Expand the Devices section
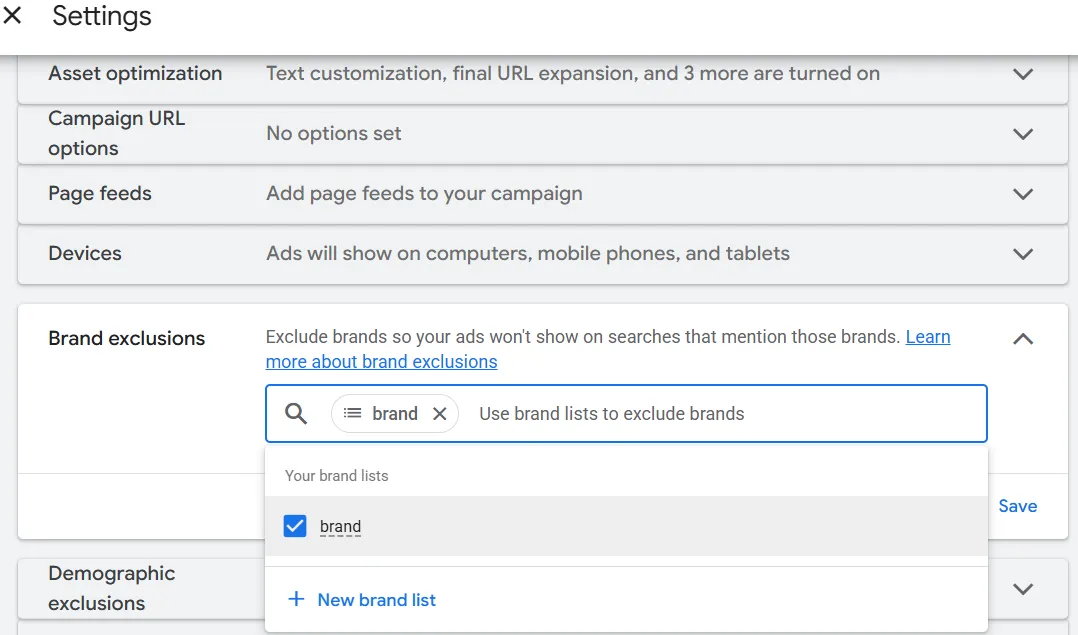The image size is (1078, 635). [x=1023, y=254]
